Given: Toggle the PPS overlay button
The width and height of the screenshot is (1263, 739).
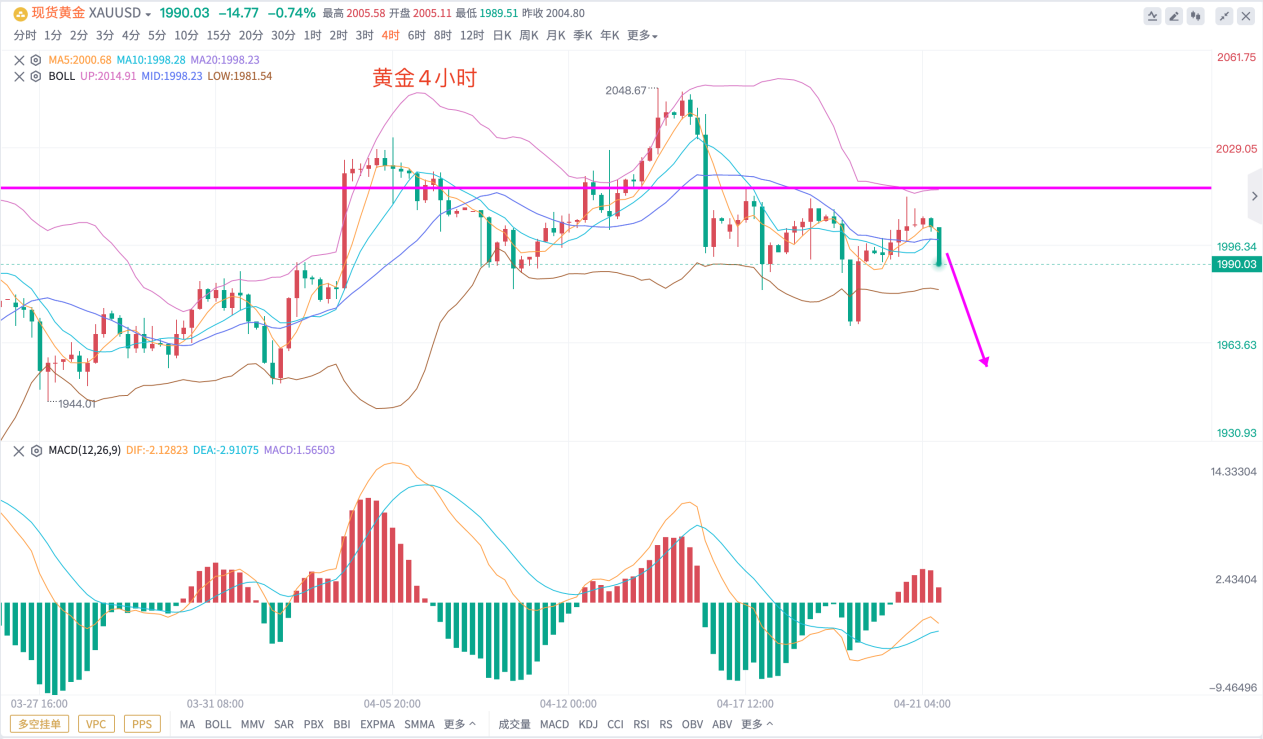Looking at the screenshot, I should (142, 724).
